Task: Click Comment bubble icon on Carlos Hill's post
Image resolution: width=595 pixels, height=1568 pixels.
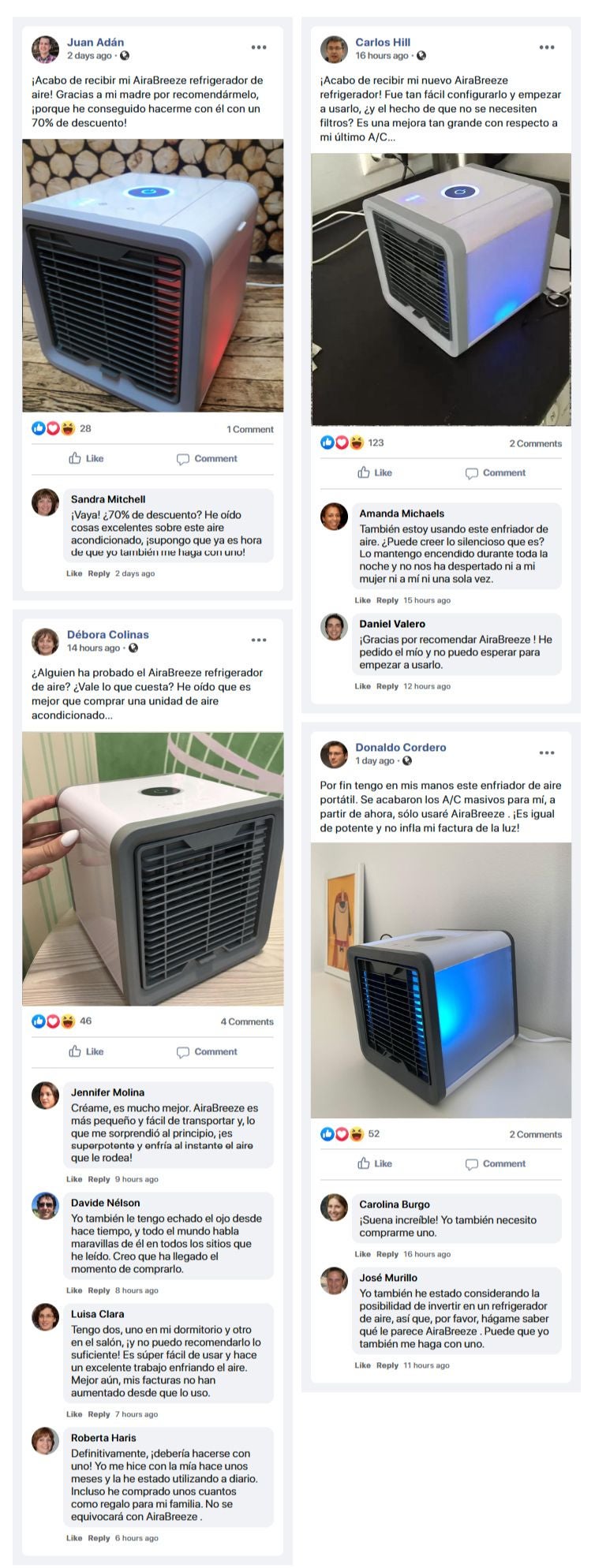Action: click(471, 473)
